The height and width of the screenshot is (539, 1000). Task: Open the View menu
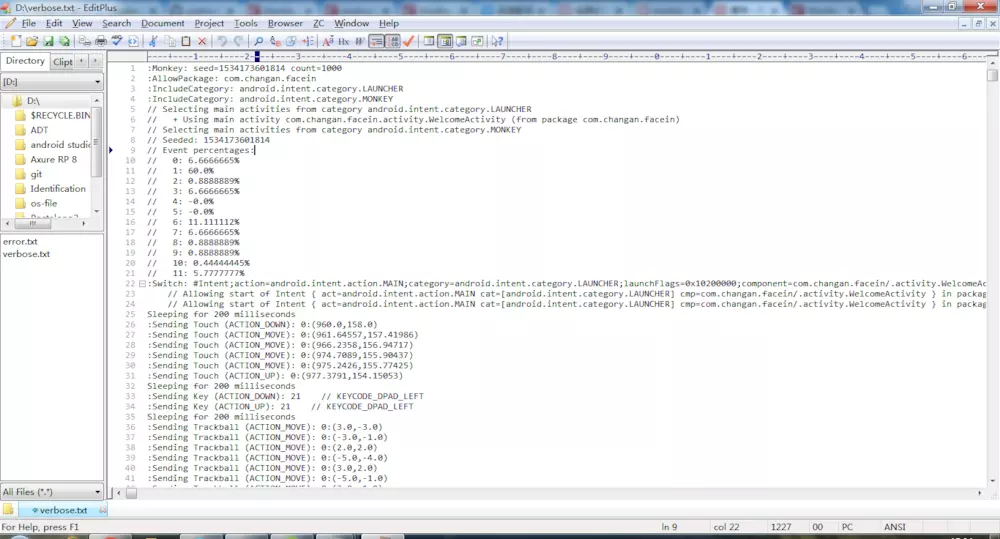click(82, 23)
